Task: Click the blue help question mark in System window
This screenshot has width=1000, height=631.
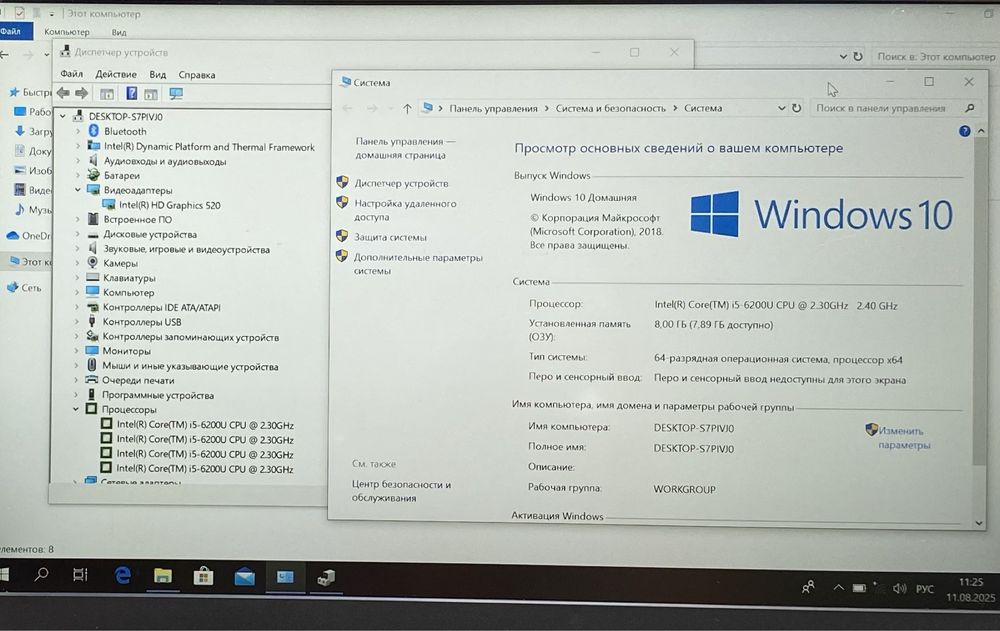Action: (x=964, y=131)
